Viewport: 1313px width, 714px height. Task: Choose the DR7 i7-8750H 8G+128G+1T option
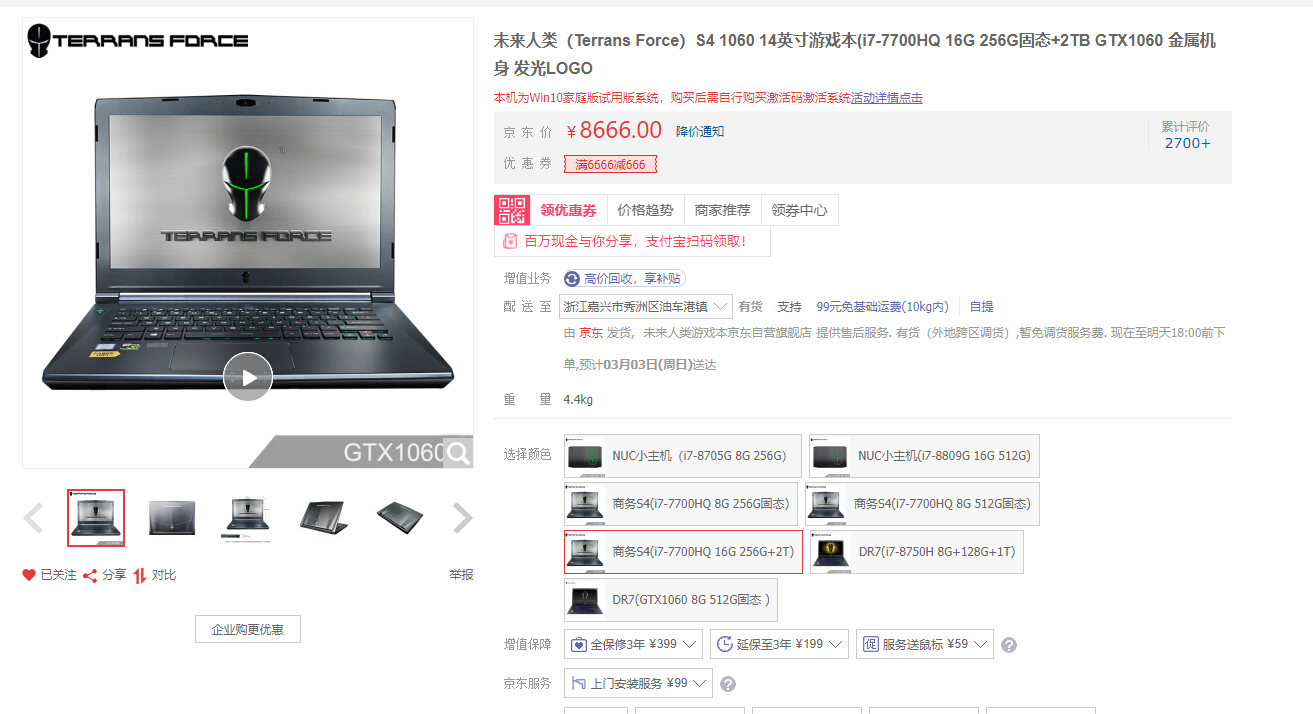point(916,552)
